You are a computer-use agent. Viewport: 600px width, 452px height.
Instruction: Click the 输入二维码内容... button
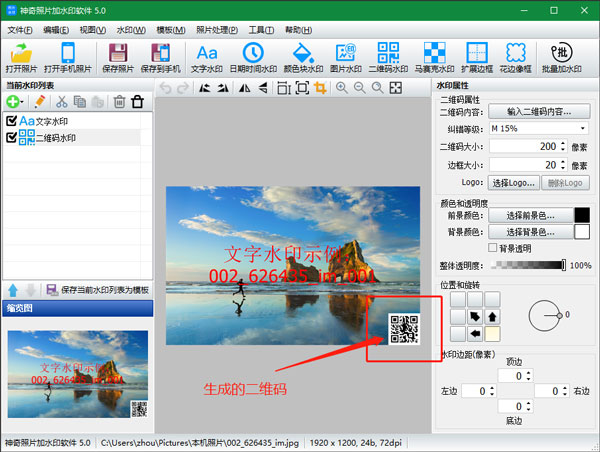[538, 111]
